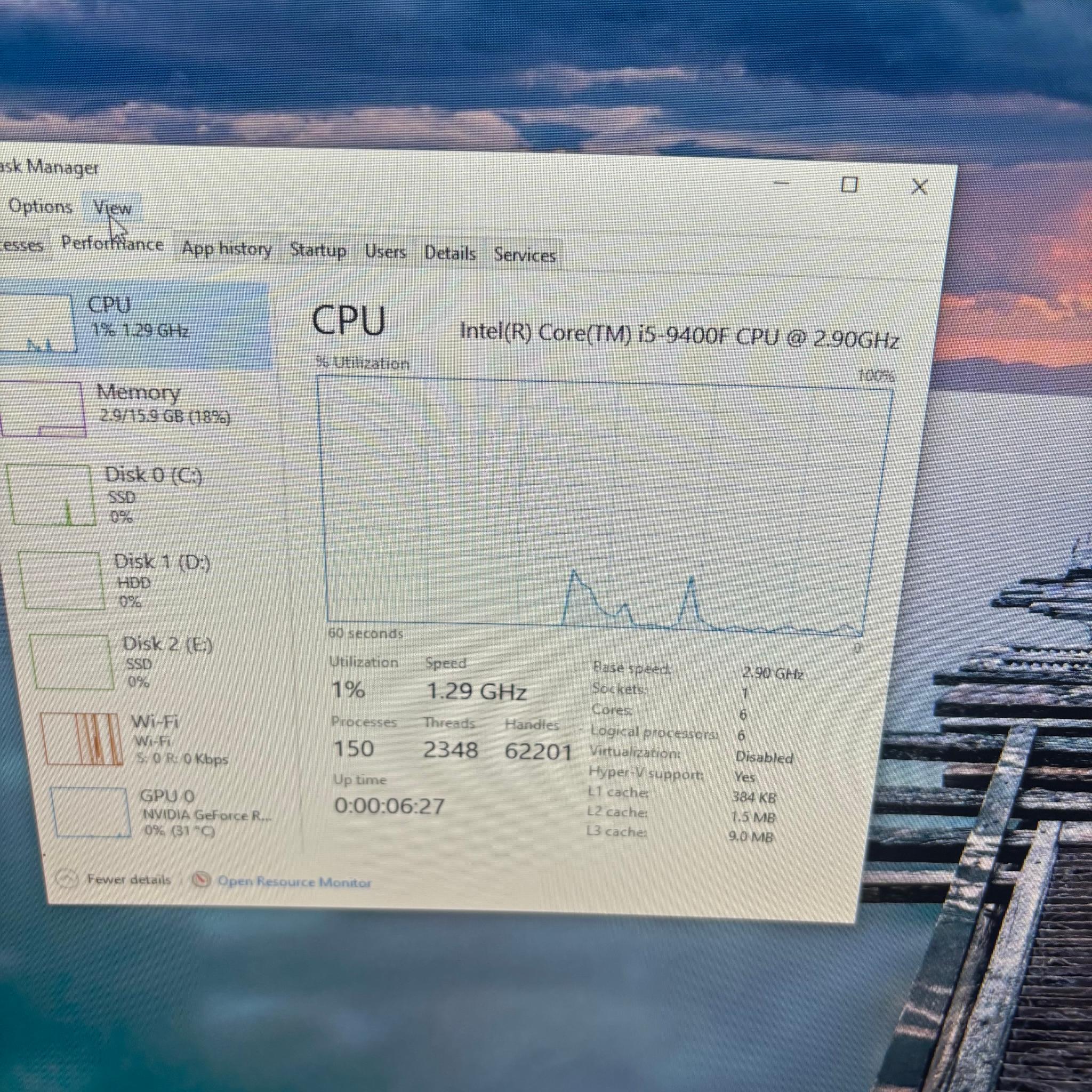Switch to the Performance tab

tap(112, 244)
